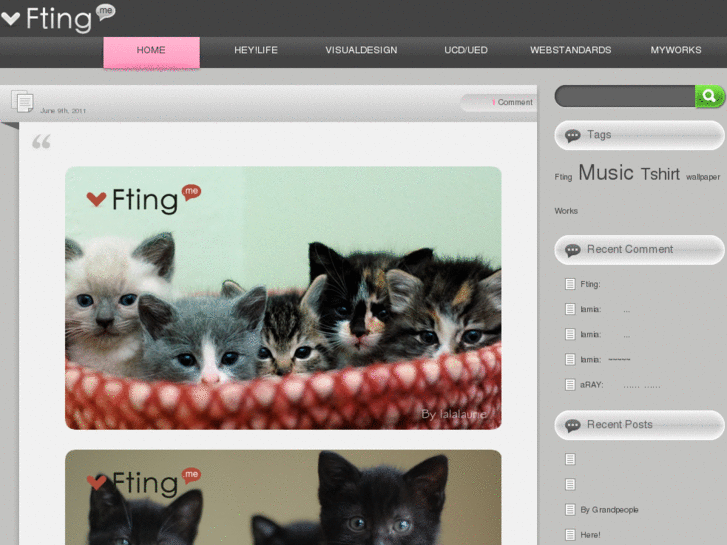Click the Tags section header
727x545 pixels.
(x=639, y=135)
